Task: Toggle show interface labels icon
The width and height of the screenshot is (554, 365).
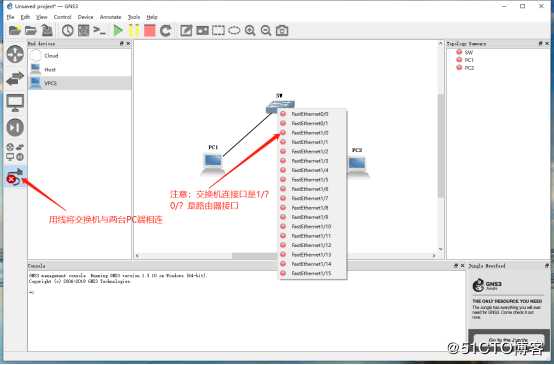Action: click(83, 31)
